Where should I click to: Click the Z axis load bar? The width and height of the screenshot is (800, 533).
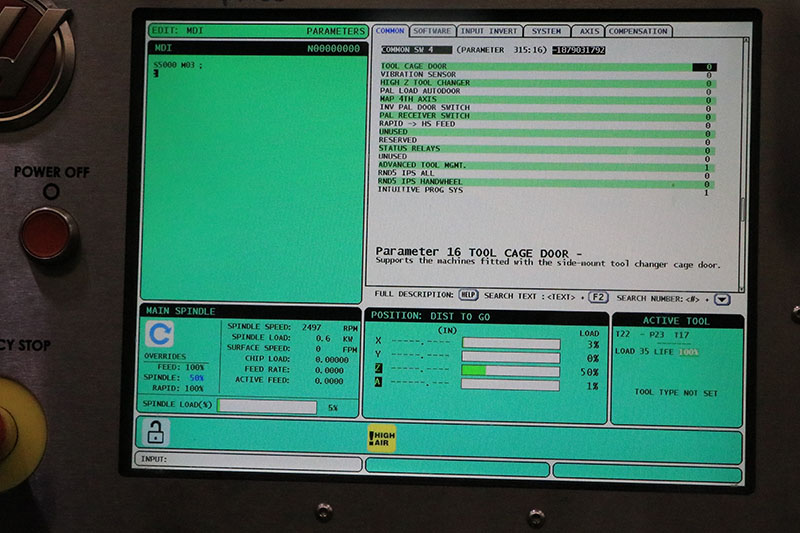click(511, 370)
